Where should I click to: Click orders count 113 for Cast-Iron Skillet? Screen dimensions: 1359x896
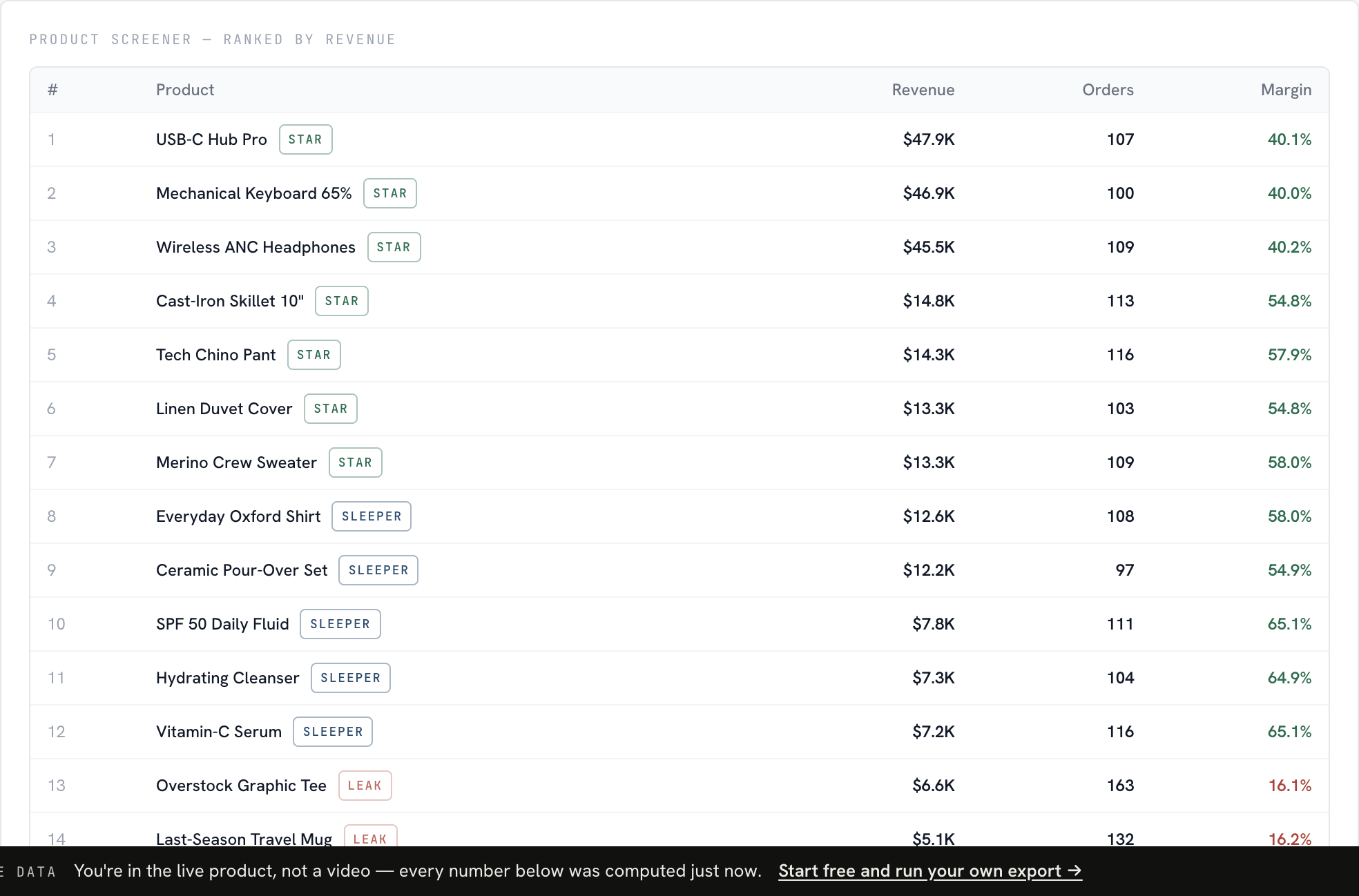pyautogui.click(x=1120, y=301)
